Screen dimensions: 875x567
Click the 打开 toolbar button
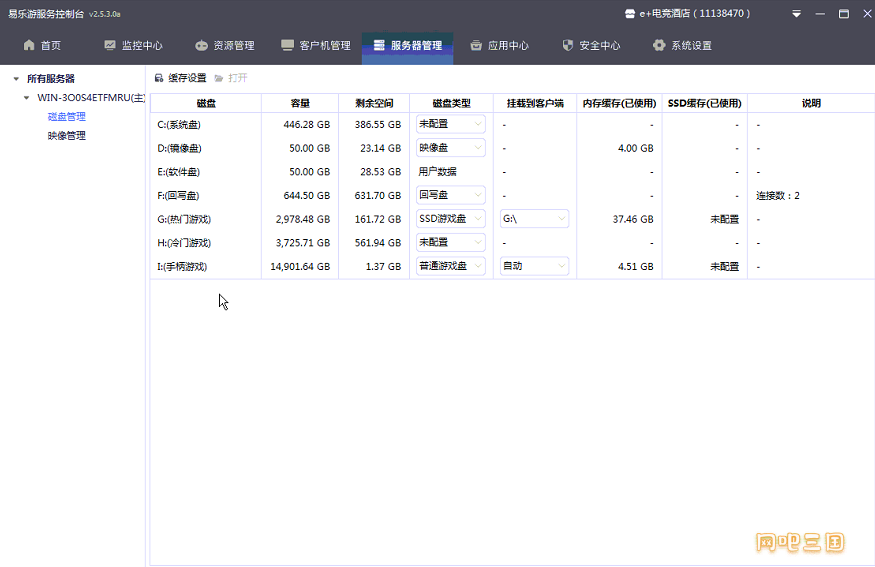click(x=230, y=78)
